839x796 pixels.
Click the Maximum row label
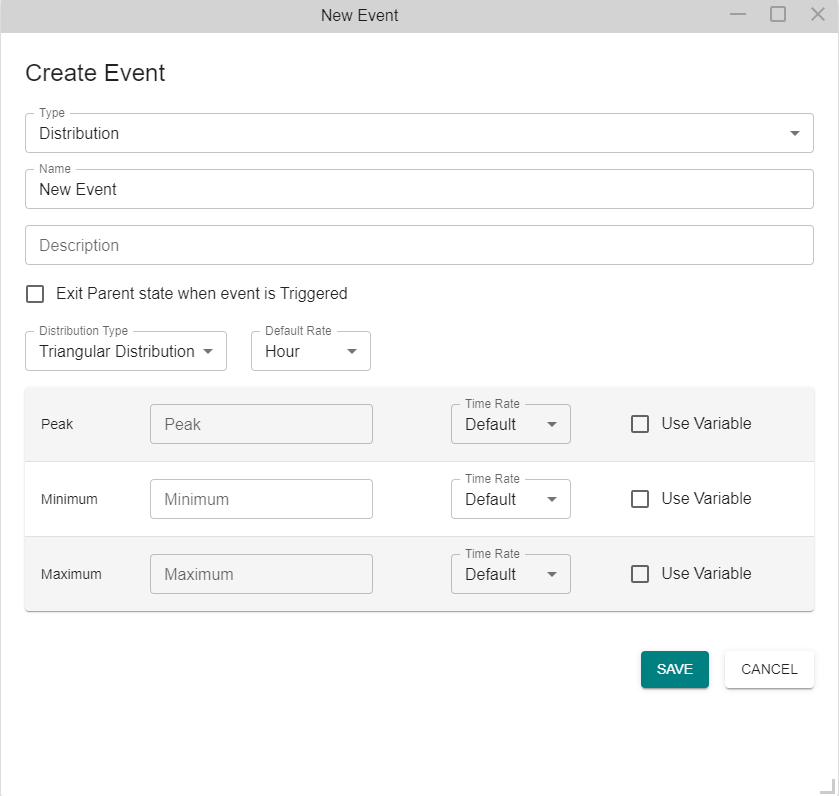(71, 574)
